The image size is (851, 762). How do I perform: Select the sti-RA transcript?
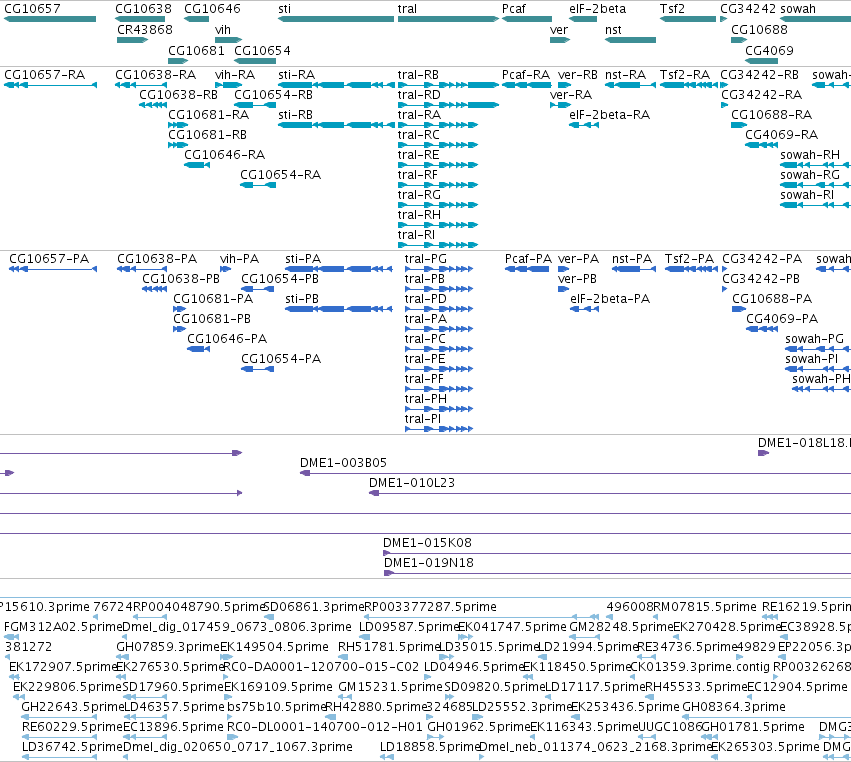coord(336,85)
